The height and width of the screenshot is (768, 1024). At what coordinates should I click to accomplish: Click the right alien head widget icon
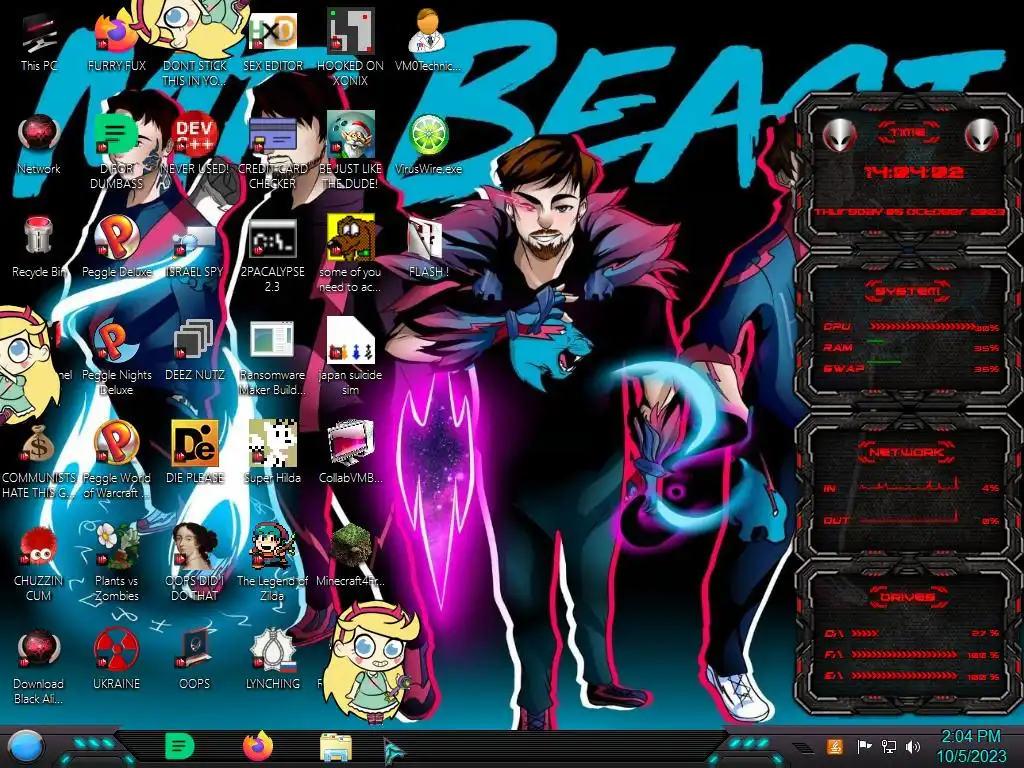click(982, 136)
